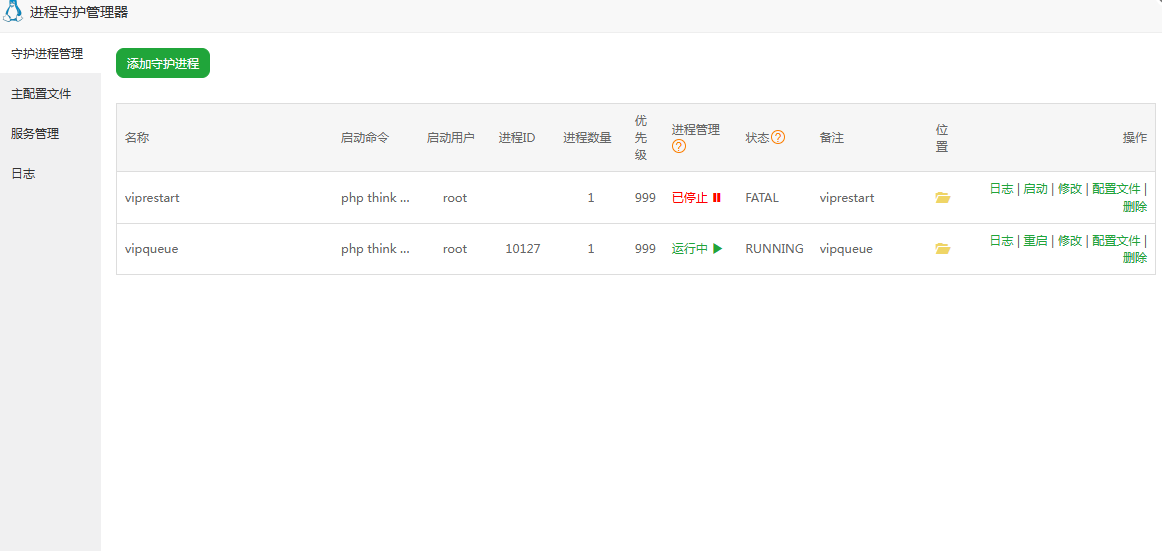
Task: Click help icon beside 状态 header
Action: tap(778, 138)
